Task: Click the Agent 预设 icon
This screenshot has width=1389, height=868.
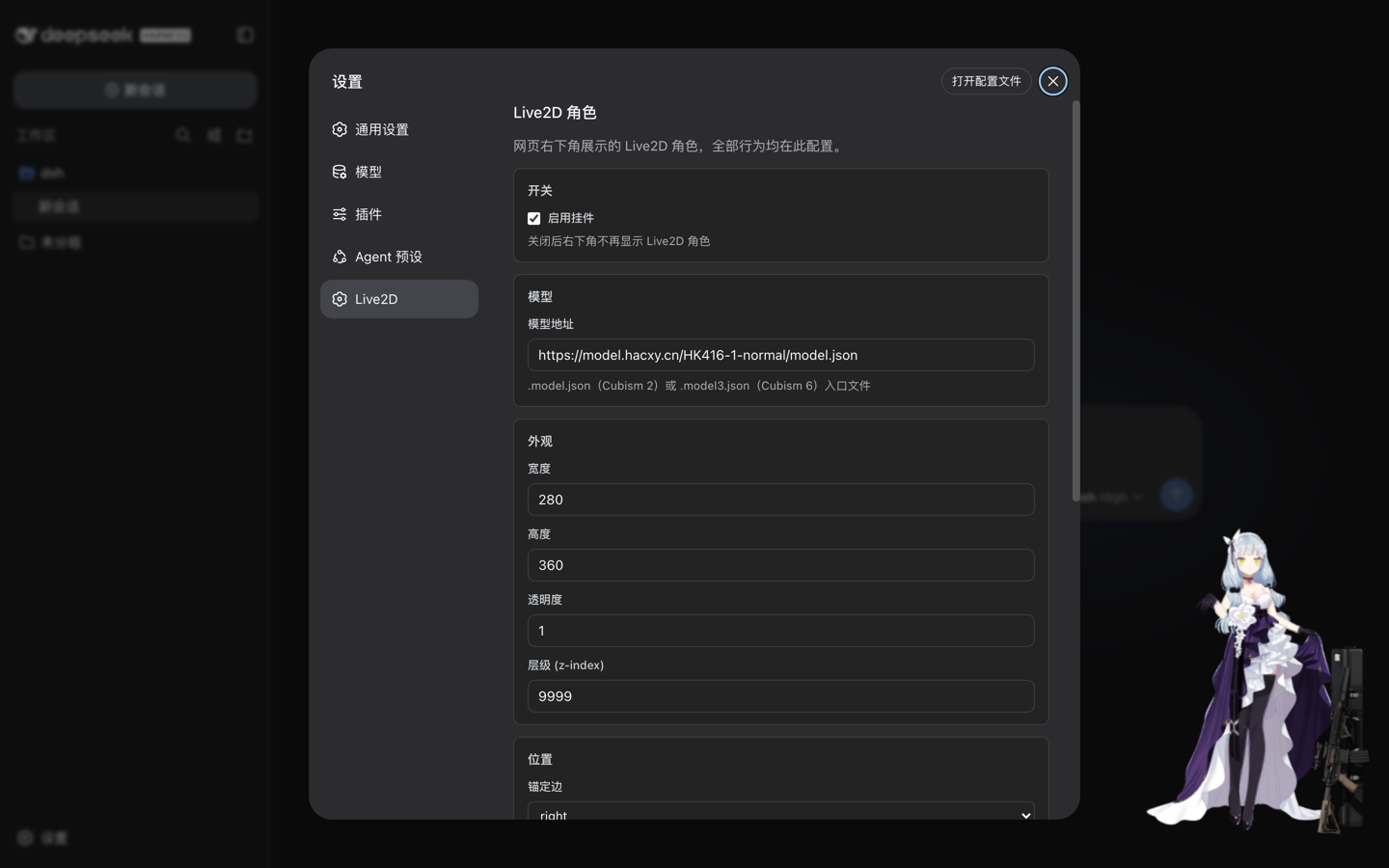Action: [340, 257]
